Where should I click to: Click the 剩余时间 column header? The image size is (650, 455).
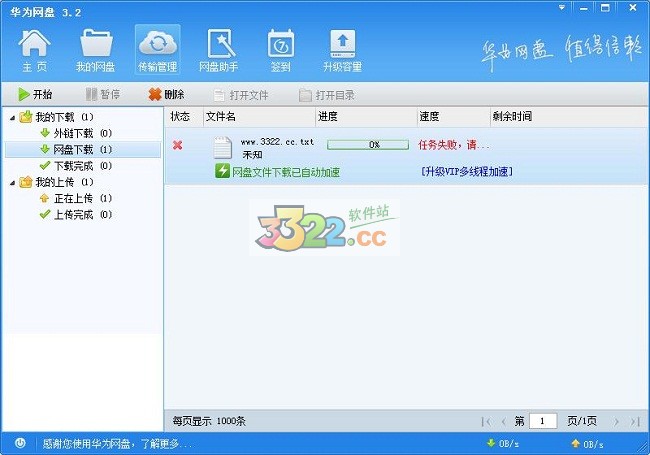coord(570,117)
